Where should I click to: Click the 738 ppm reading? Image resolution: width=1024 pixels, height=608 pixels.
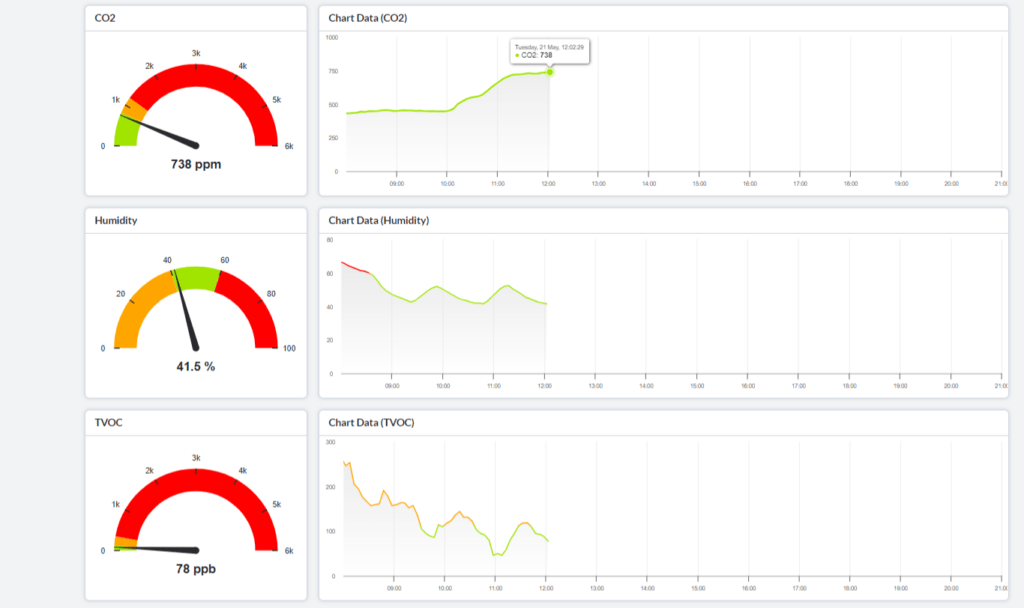[x=196, y=164]
